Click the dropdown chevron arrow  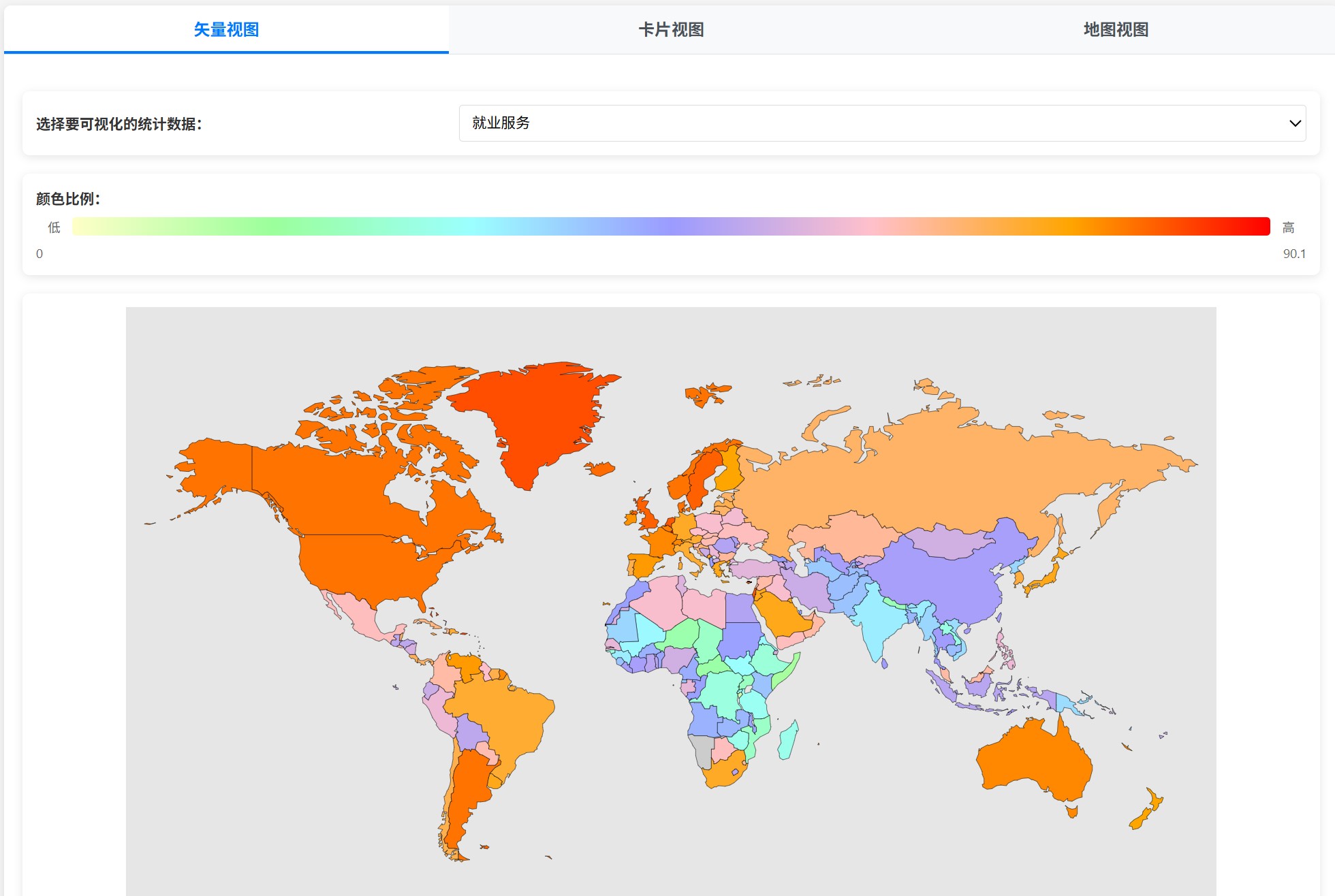[1295, 123]
